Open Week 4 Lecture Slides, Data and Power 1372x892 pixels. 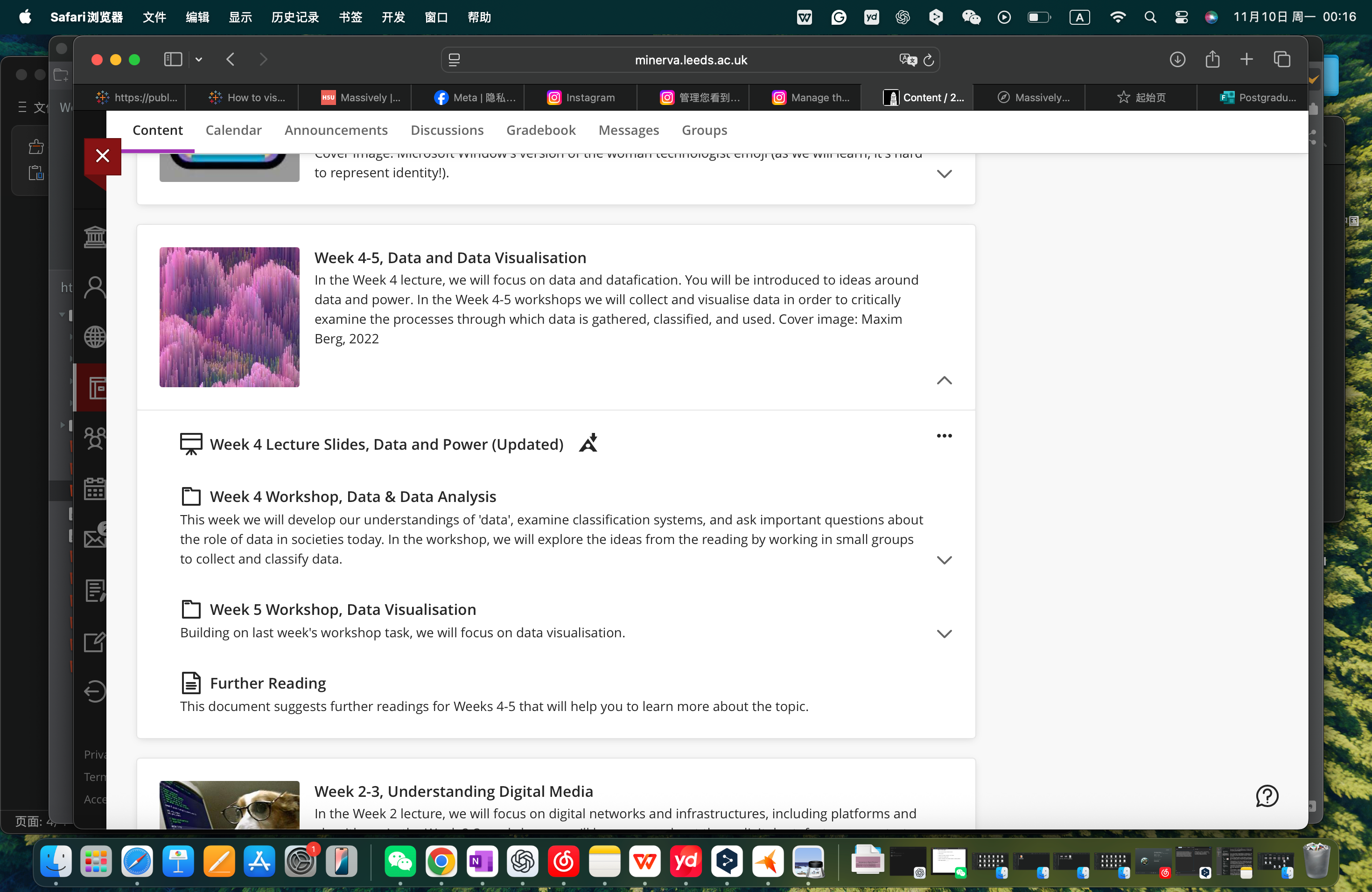tap(386, 444)
